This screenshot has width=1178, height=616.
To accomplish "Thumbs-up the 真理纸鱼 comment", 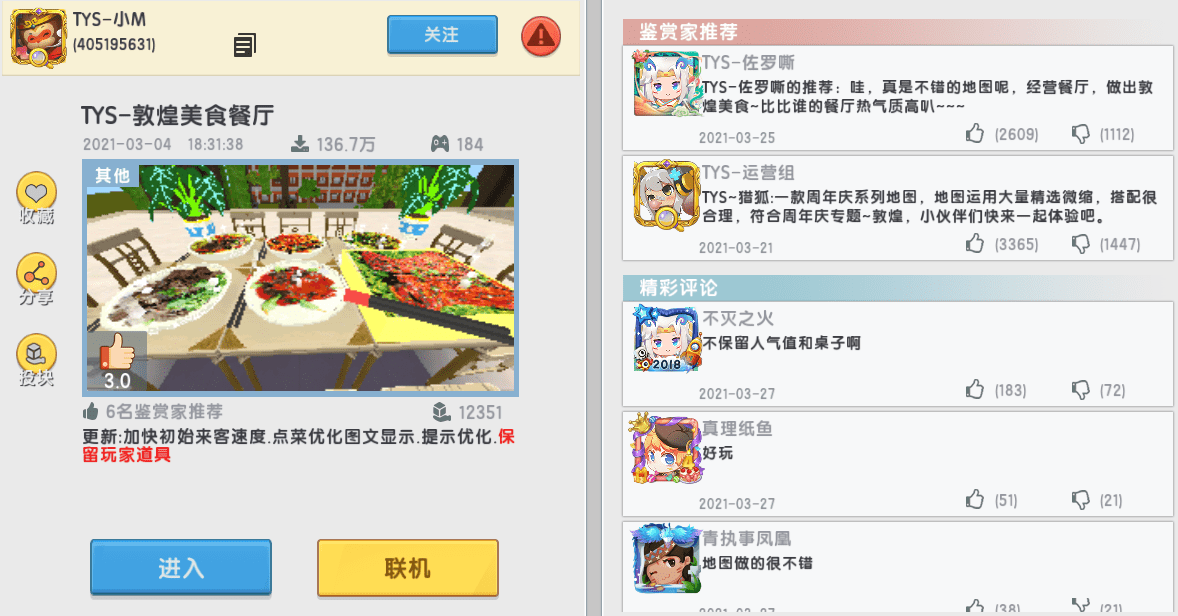I will click(x=974, y=500).
